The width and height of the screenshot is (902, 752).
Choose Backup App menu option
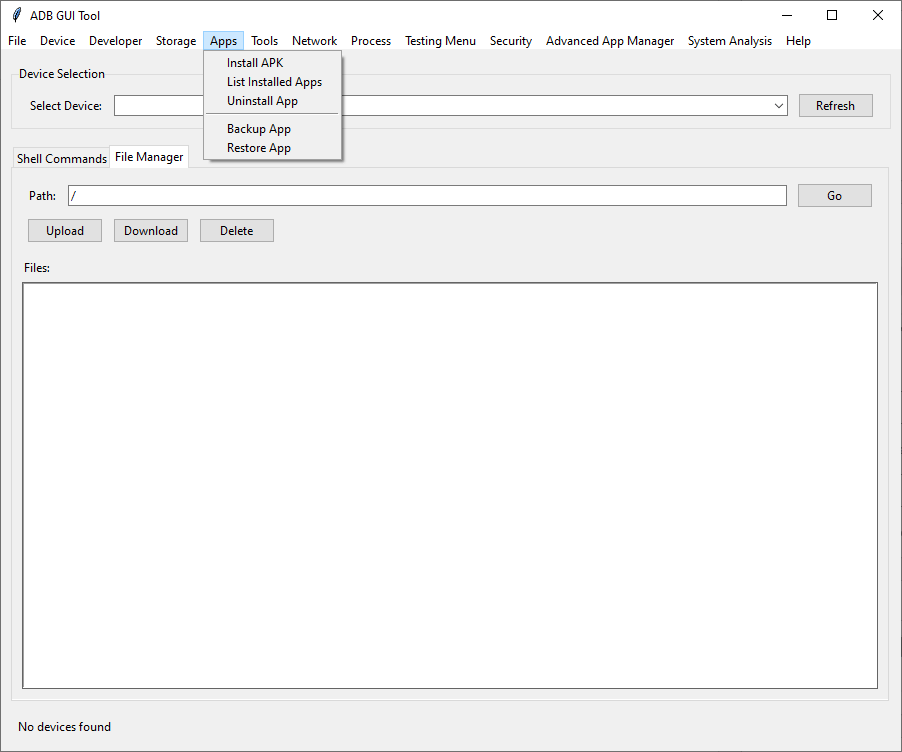tap(258, 128)
